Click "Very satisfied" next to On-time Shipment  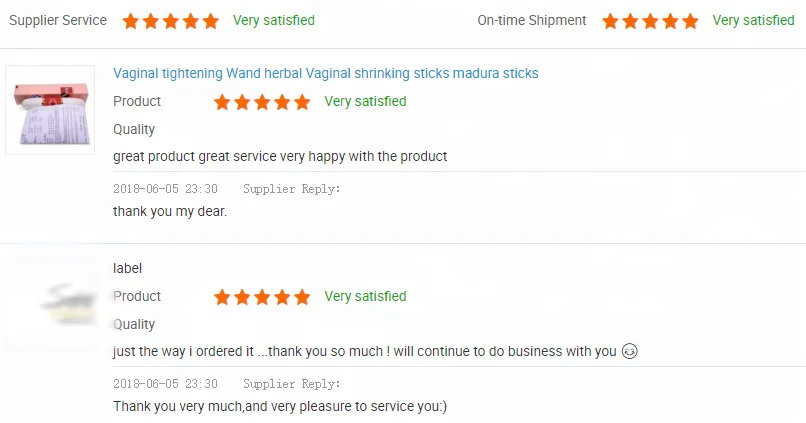754,20
